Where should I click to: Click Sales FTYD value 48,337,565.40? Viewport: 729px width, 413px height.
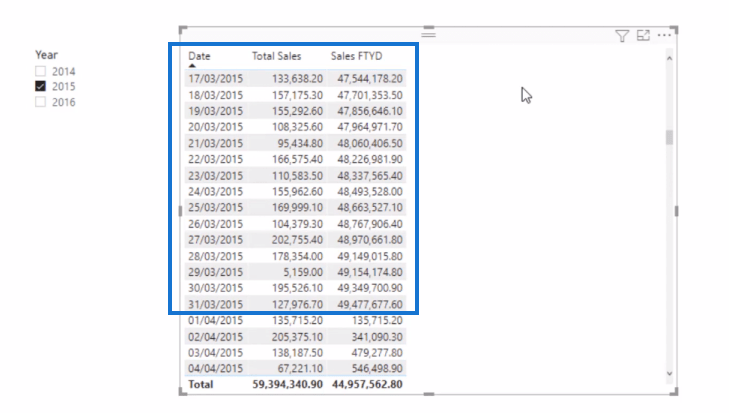point(370,175)
